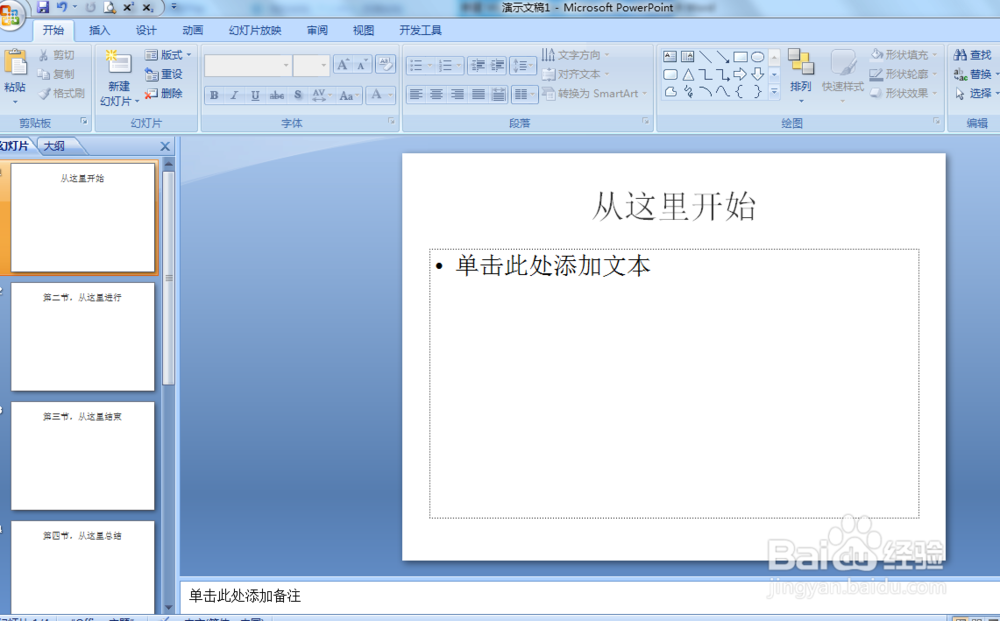The image size is (1000, 621).
Task: Increase font size with the larger A button
Action: 343,64
